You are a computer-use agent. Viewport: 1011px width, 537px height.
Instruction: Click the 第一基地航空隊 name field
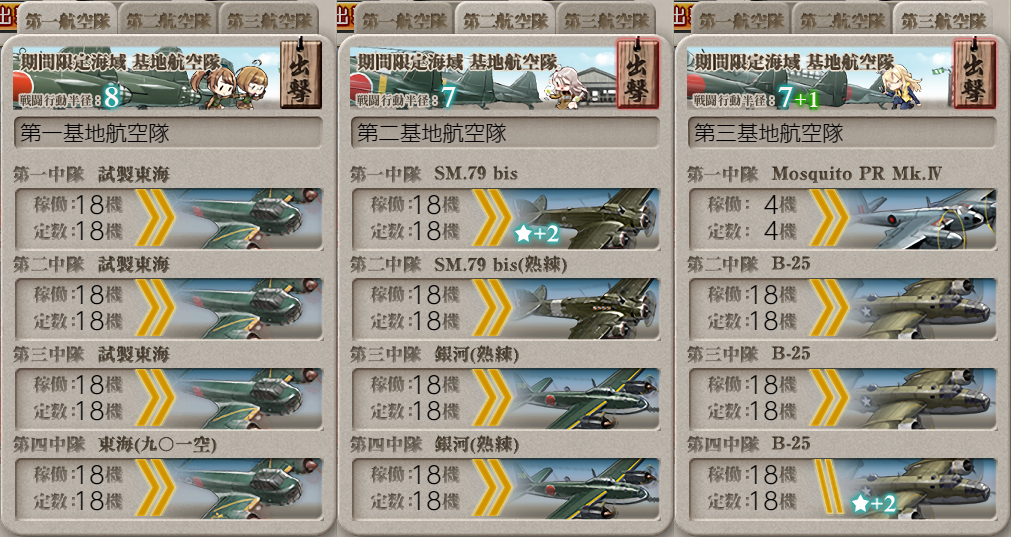click(x=168, y=133)
